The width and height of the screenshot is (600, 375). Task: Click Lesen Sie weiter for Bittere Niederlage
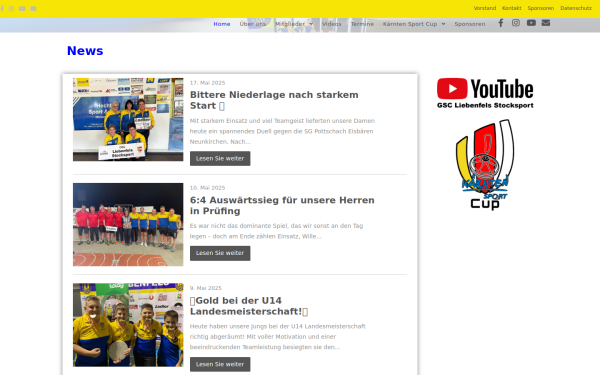tap(220, 158)
